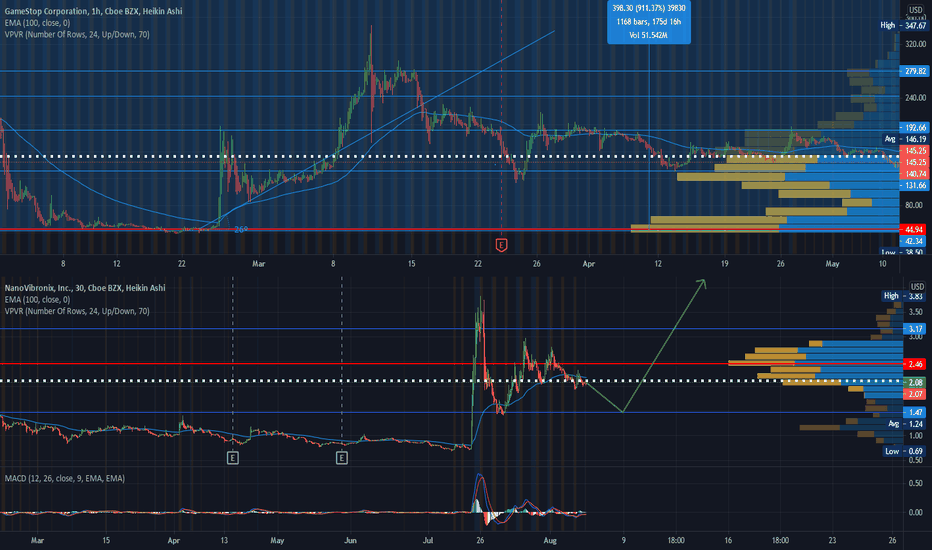
Task: Select VPVR indicator legend in GameStop chart
Action: click(77, 34)
